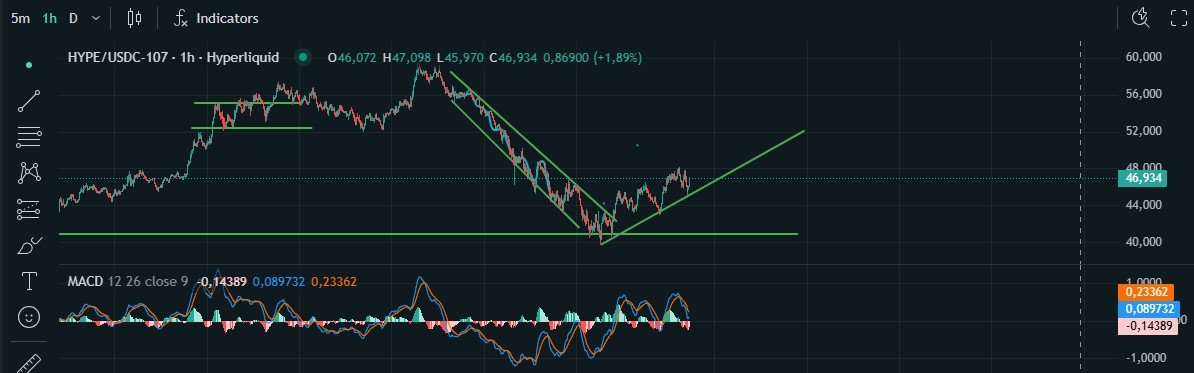Image resolution: width=1194 pixels, height=373 pixels.
Task: Click the close value C46,934
Action: (x=513, y=57)
